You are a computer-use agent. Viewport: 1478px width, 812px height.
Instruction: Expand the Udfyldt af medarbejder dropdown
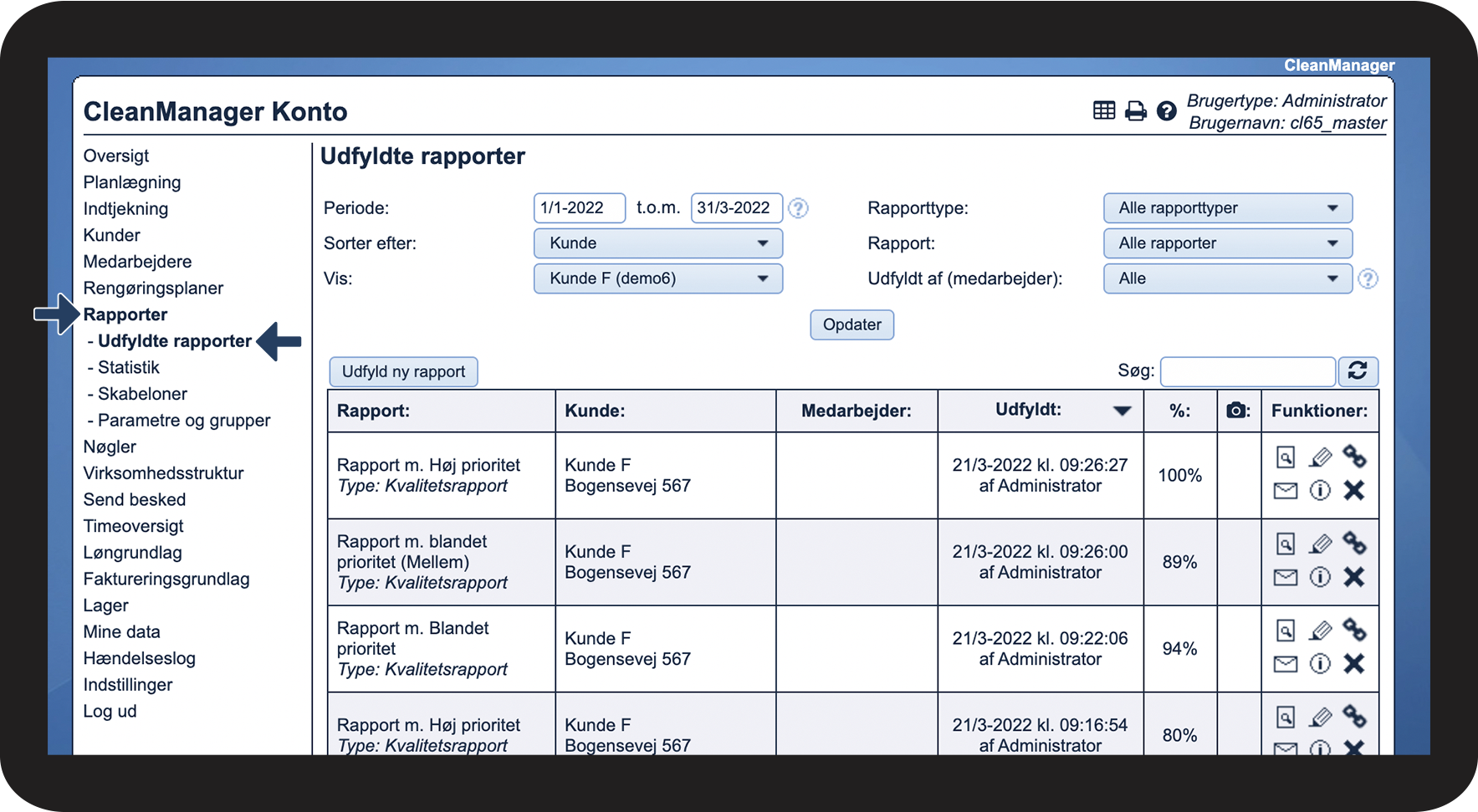point(1227,278)
